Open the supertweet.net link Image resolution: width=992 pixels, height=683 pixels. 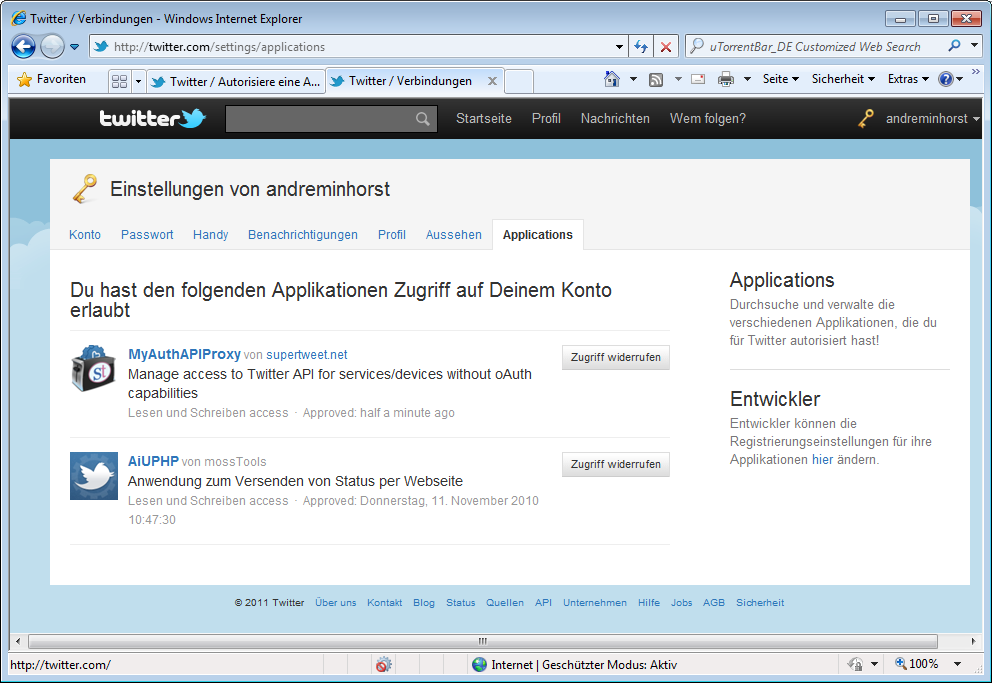point(306,355)
